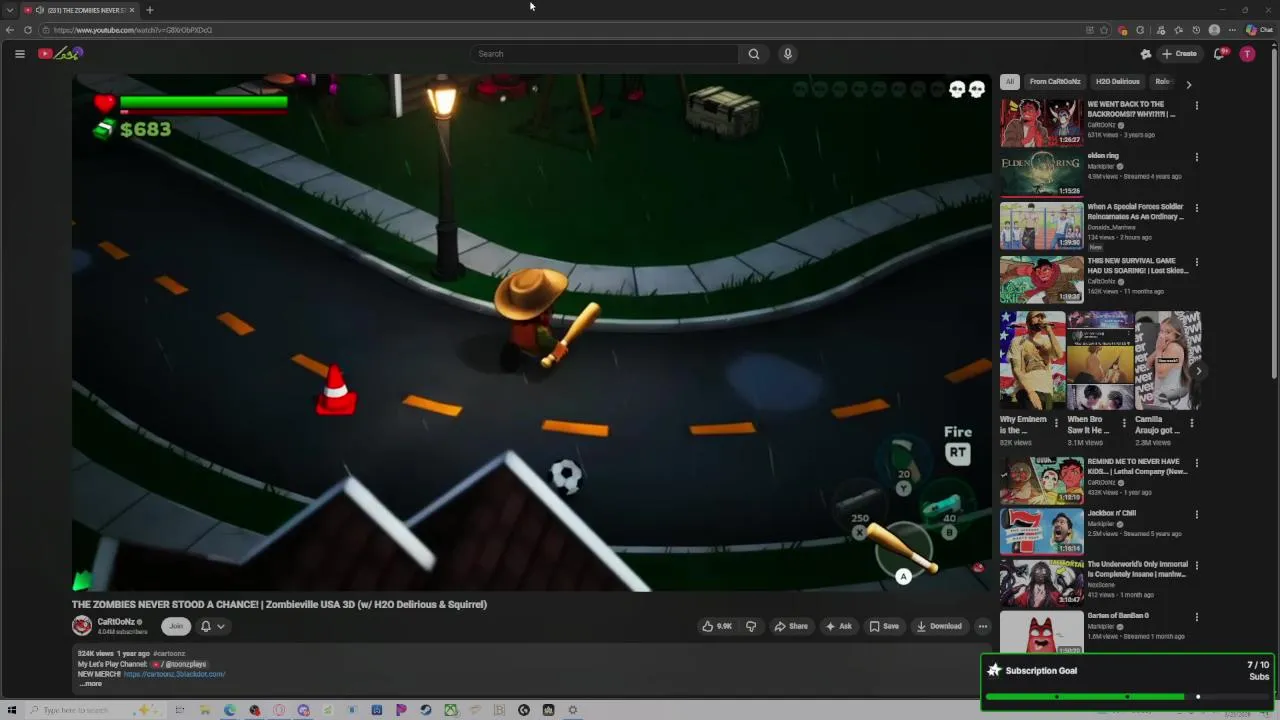Screen dimensions: 1280x720
Task: Mute the tab via speaker icon
Action: pos(39,10)
